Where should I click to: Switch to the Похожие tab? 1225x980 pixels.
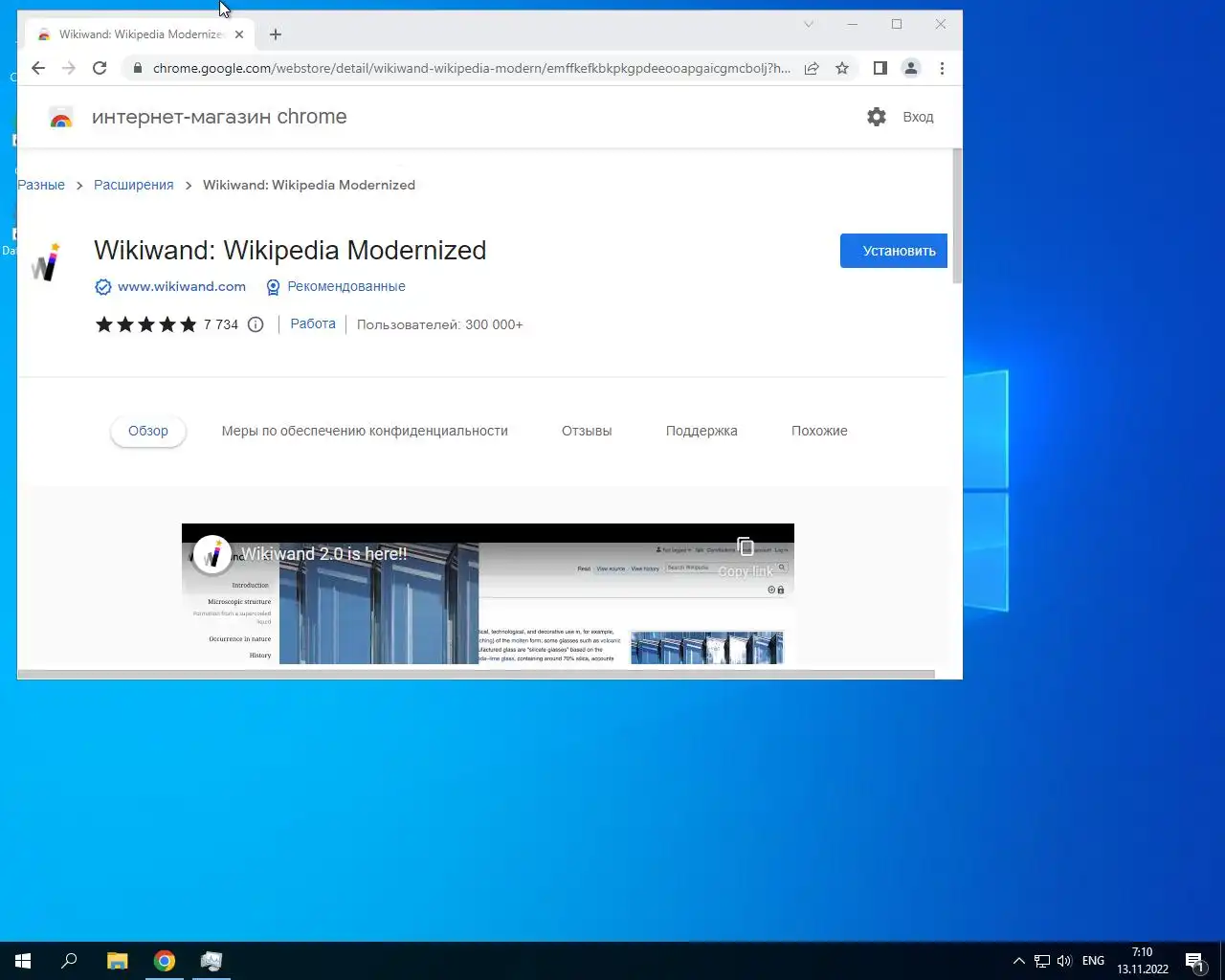tap(819, 431)
